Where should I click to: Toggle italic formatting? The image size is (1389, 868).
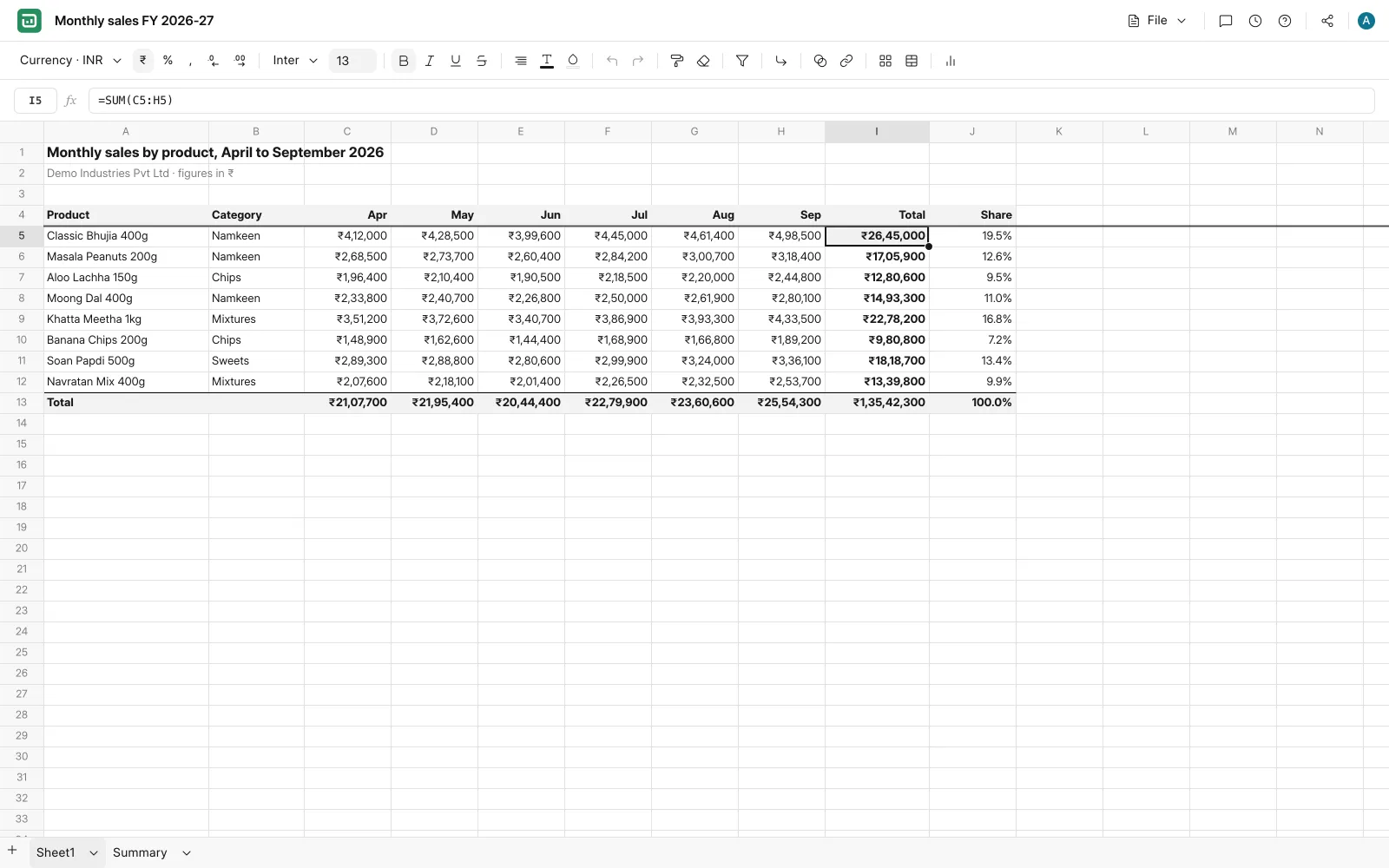(430, 61)
